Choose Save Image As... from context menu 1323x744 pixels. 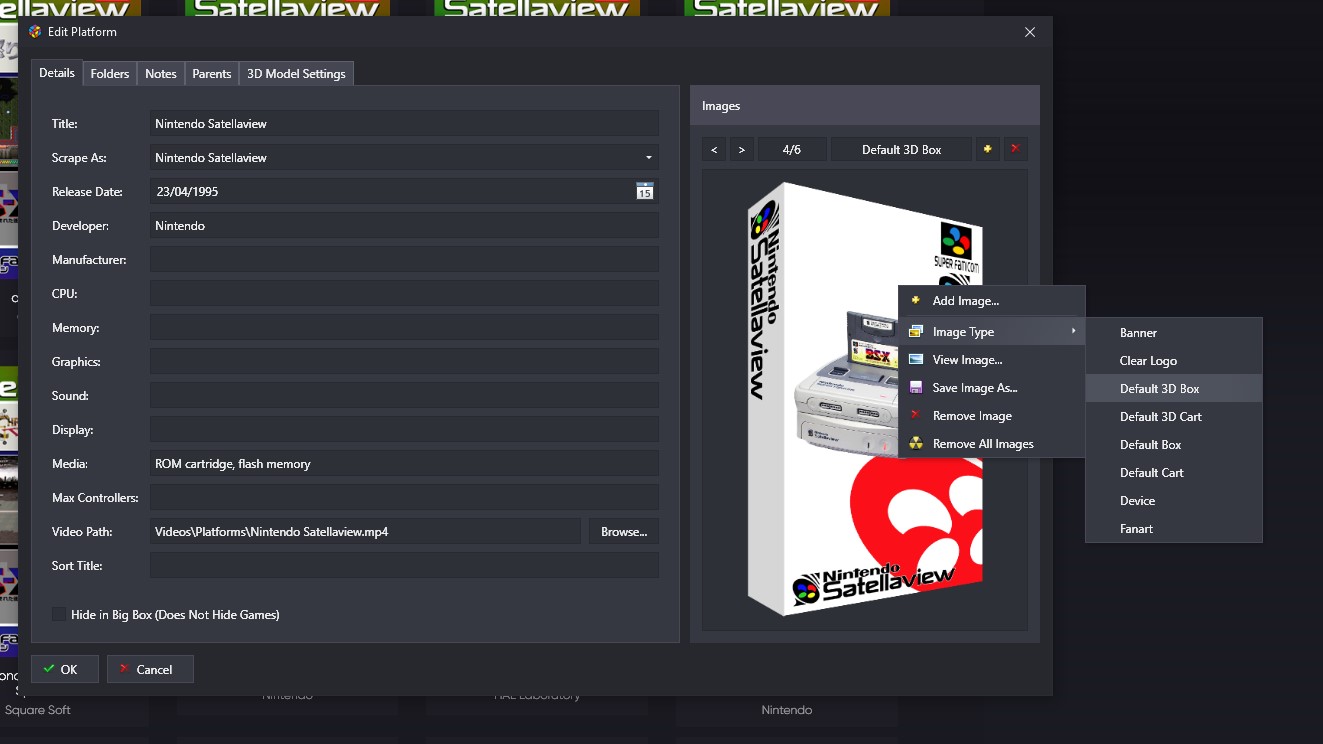click(991, 387)
